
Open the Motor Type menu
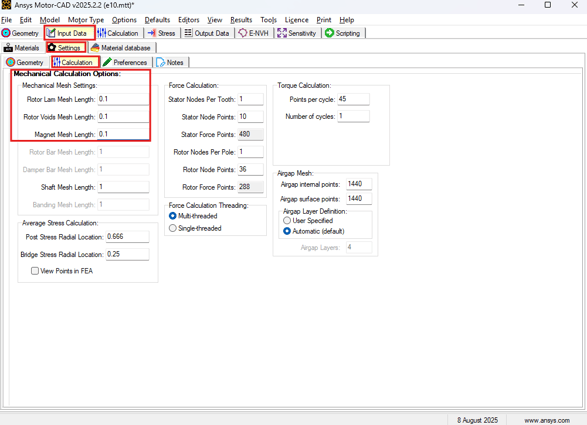pos(86,20)
